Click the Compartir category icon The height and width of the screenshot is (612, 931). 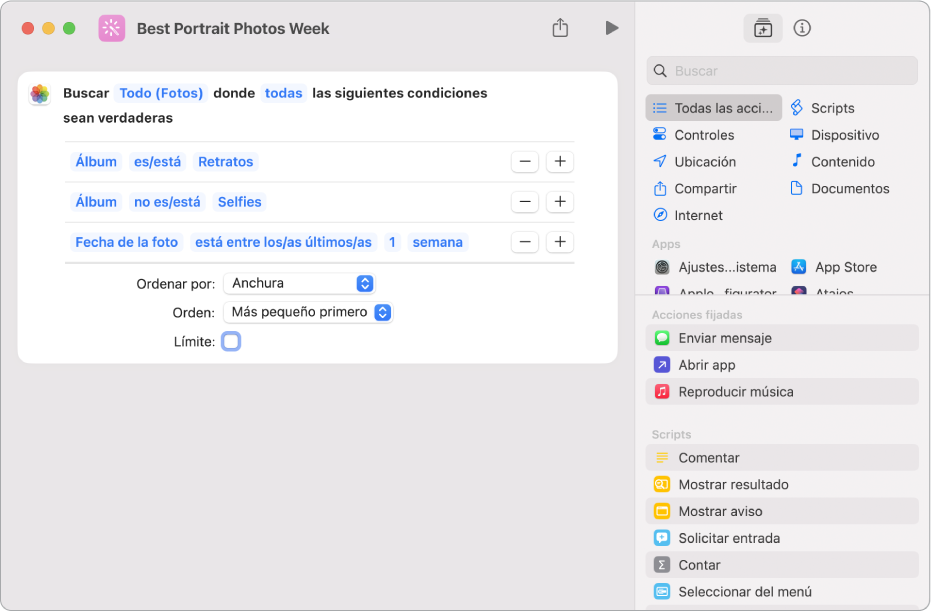(660, 189)
